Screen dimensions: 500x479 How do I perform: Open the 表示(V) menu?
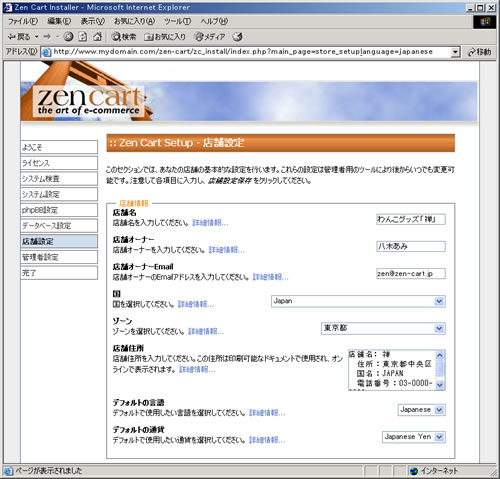pyautogui.click(x=93, y=21)
